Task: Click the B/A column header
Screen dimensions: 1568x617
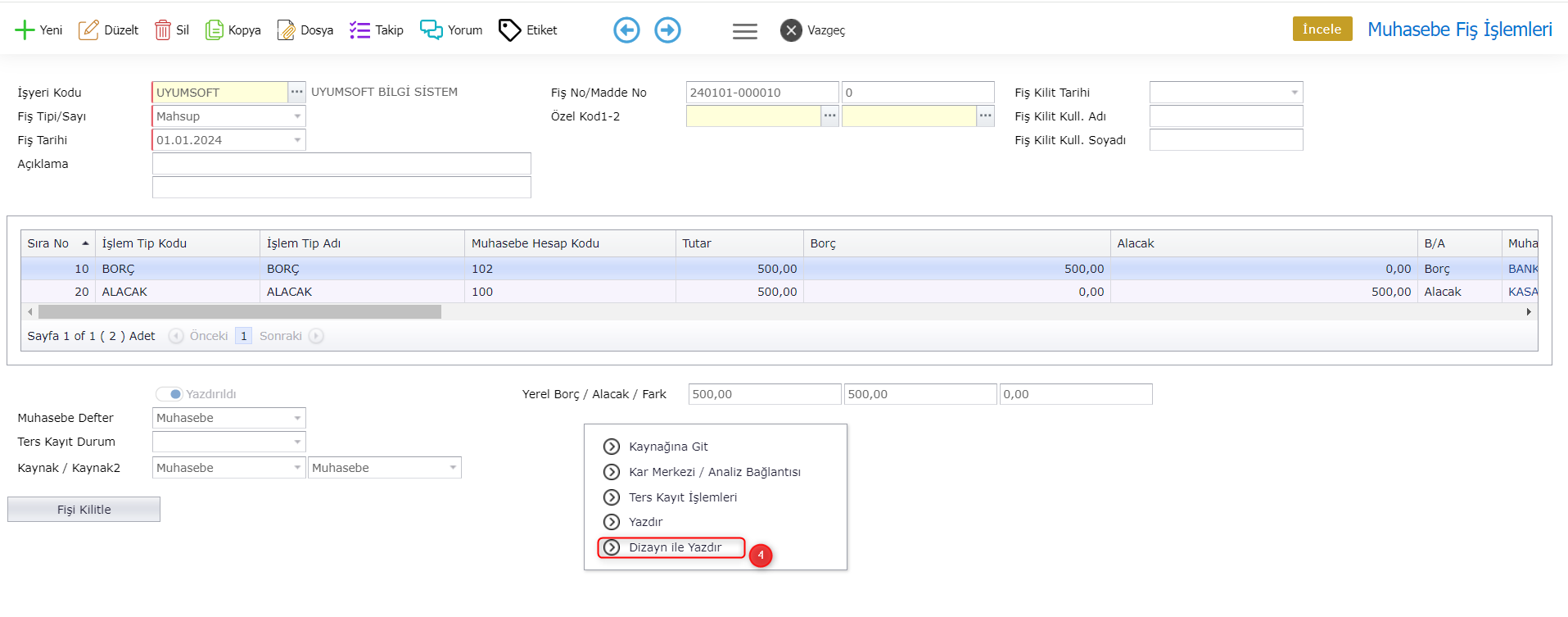Action: [1460, 243]
